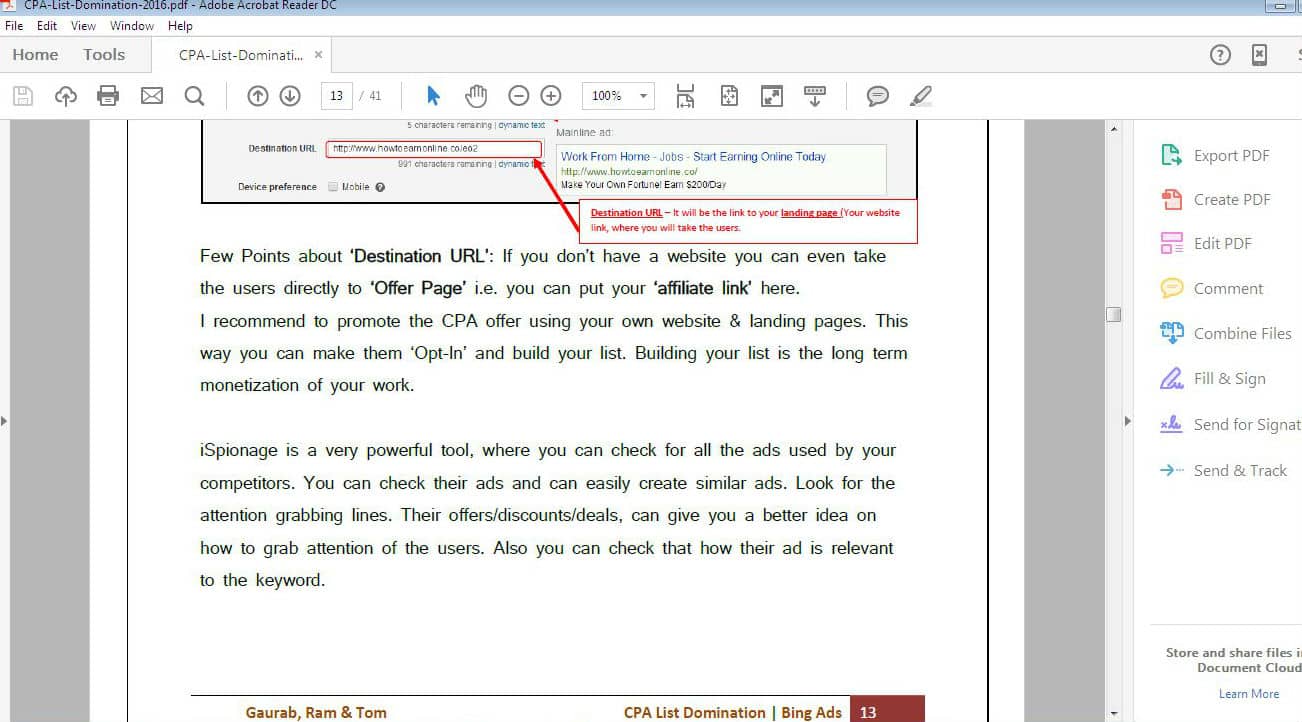Select the Highlight text pen icon
Image resolution: width=1302 pixels, height=722 pixels.
point(921,96)
